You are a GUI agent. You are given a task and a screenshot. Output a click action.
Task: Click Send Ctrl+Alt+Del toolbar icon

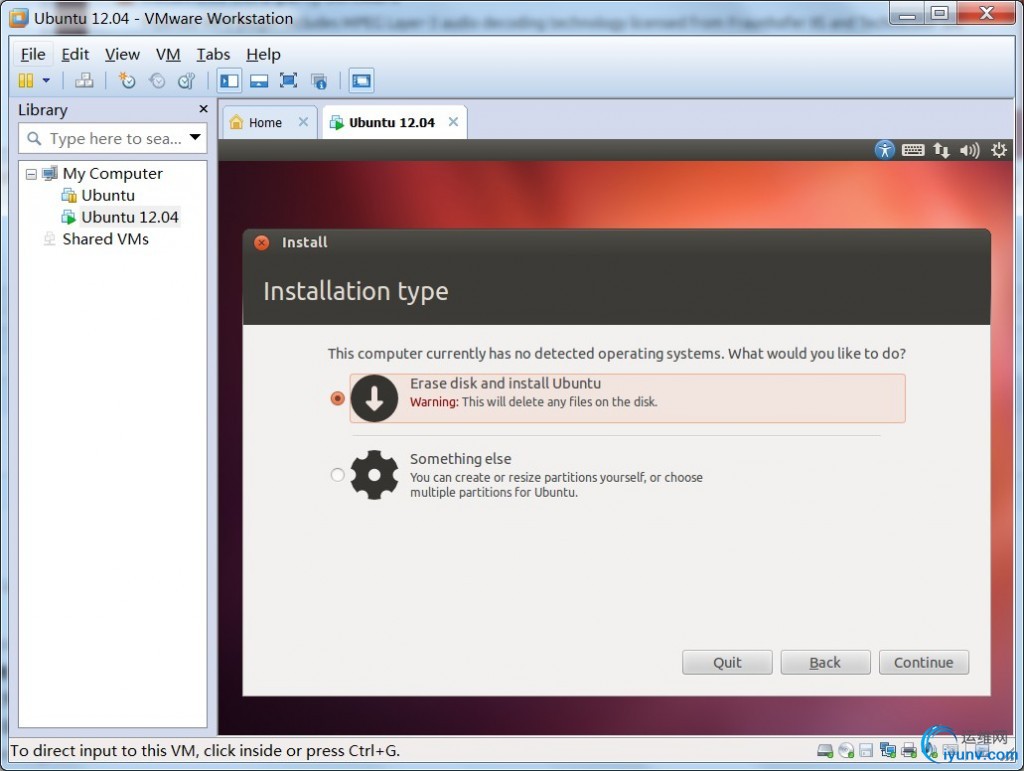[84, 81]
